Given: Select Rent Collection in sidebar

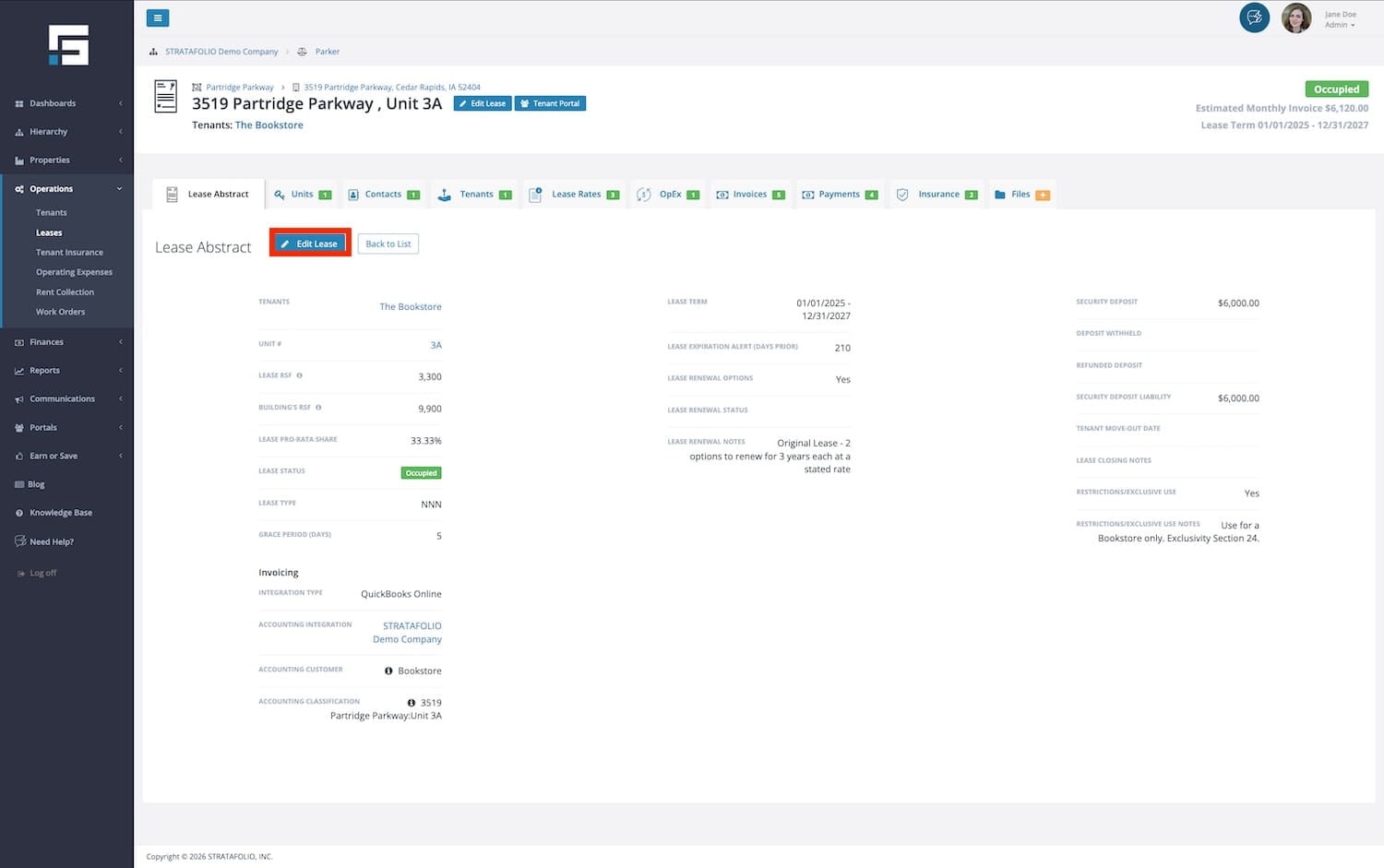Looking at the screenshot, I should coord(65,292).
